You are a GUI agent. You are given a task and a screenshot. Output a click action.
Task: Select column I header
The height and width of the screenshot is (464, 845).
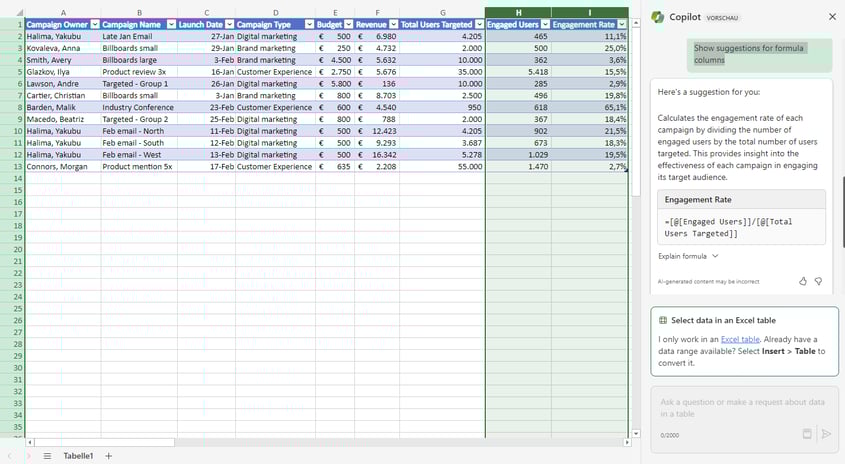(x=590, y=12)
